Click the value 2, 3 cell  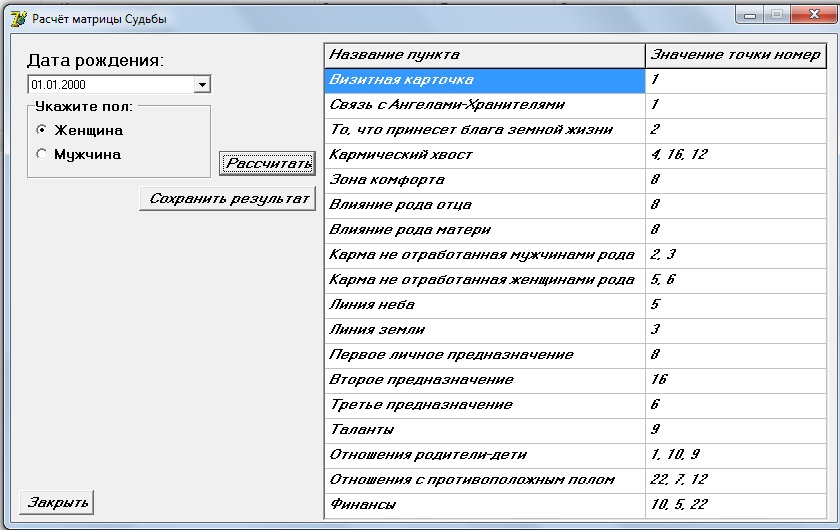click(x=736, y=255)
